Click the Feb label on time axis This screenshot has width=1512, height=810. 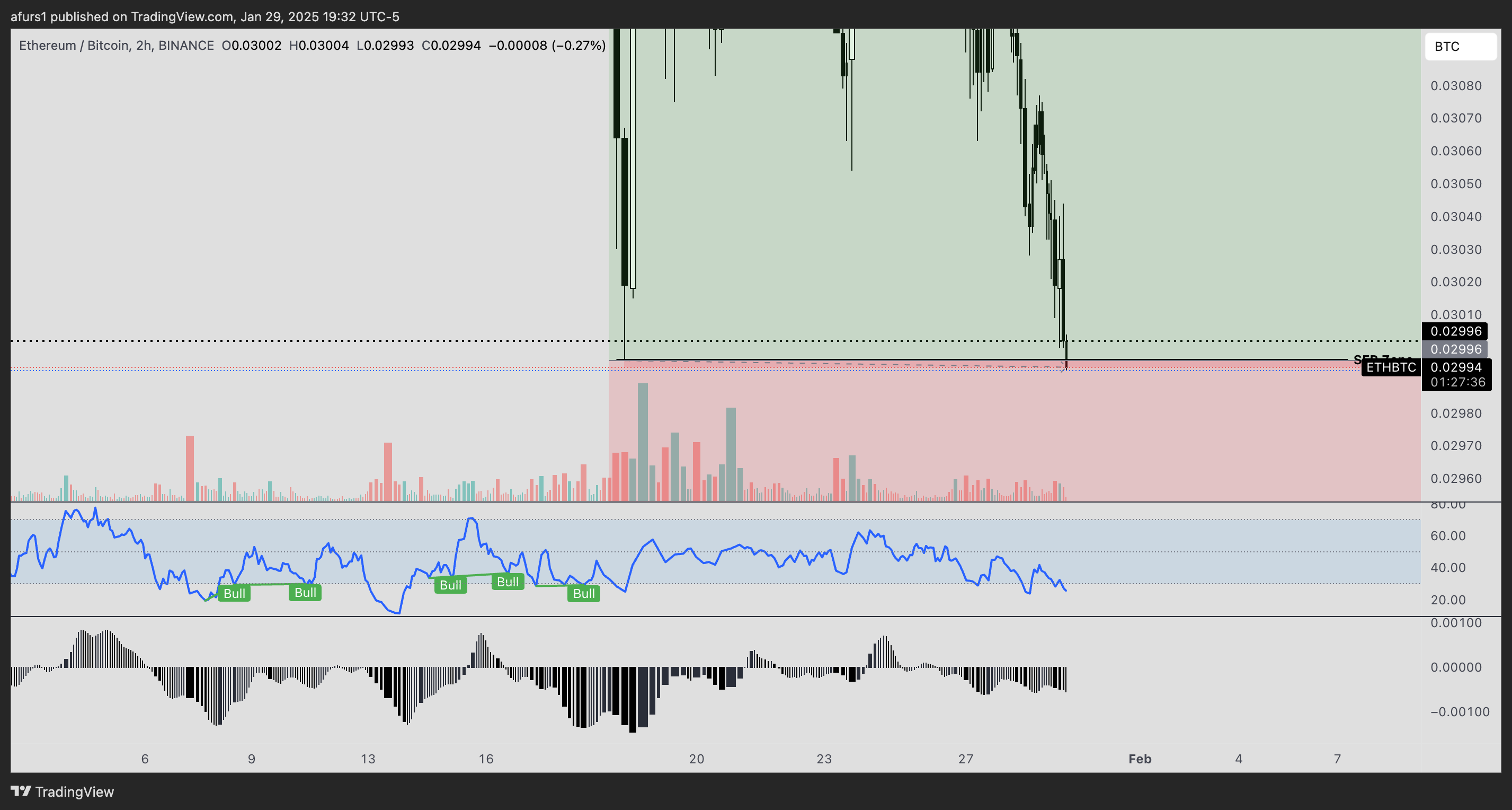(x=1140, y=759)
